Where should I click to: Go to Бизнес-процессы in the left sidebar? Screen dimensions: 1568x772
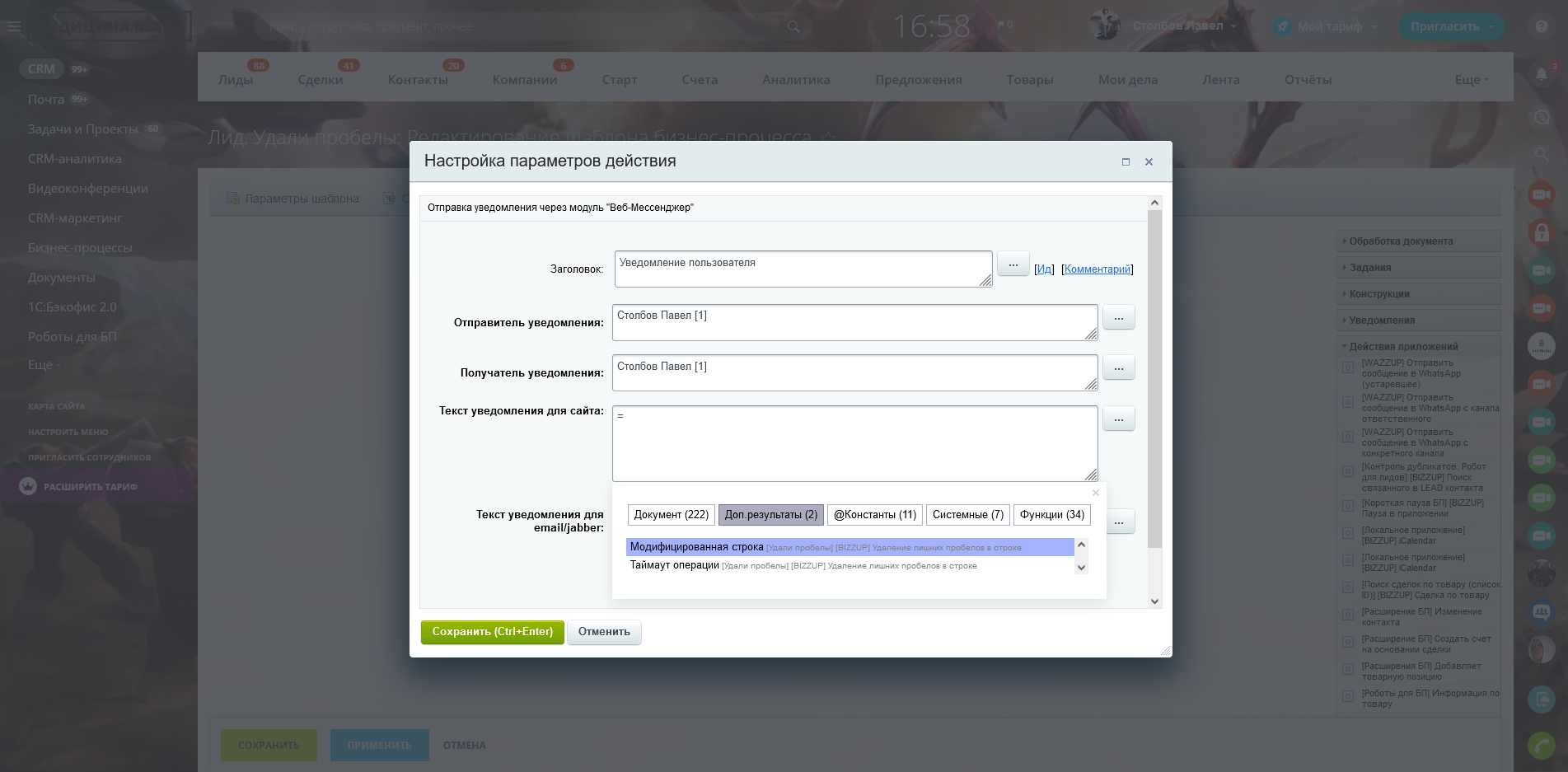point(80,248)
